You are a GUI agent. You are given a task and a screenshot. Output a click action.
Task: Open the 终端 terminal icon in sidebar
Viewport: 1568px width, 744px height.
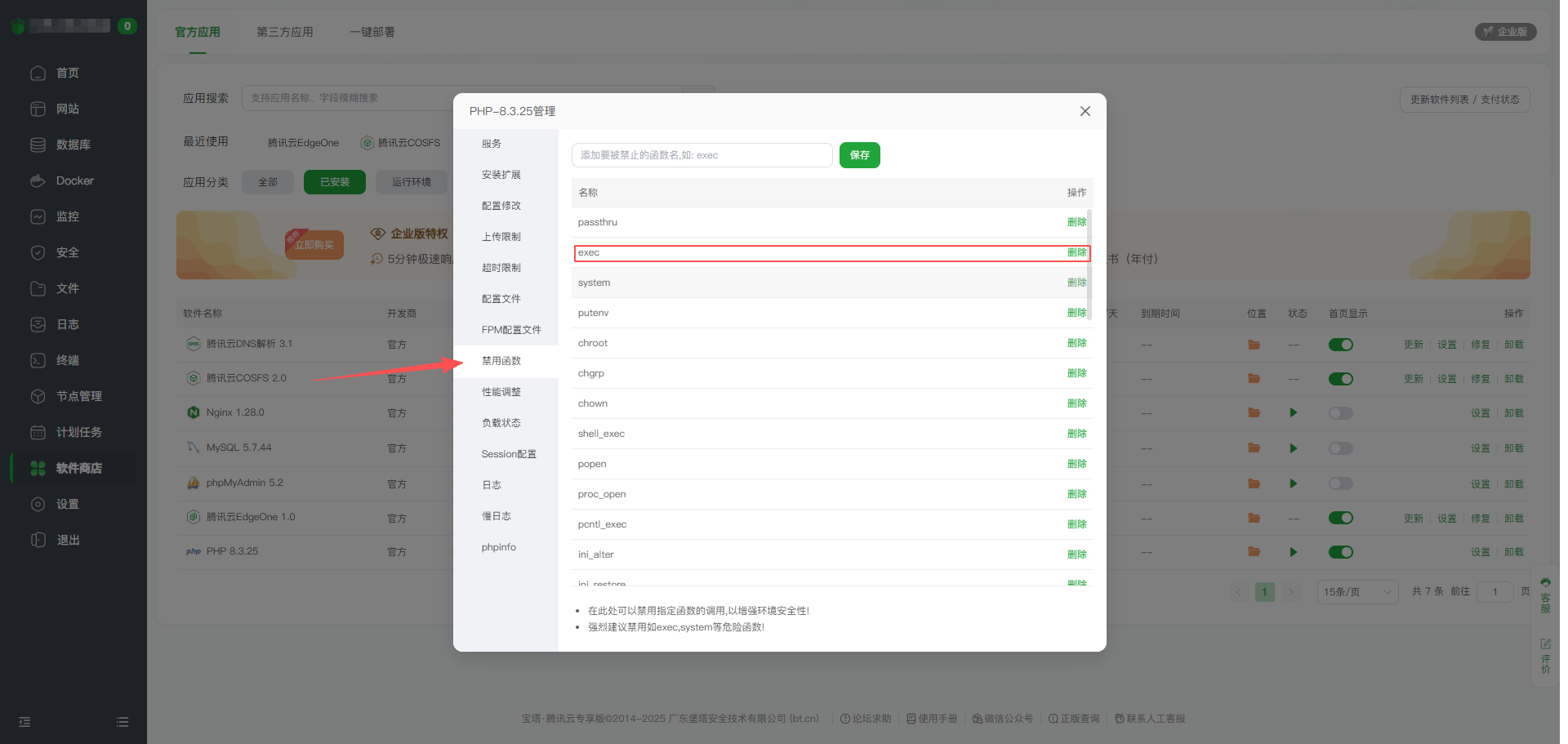tap(38, 360)
